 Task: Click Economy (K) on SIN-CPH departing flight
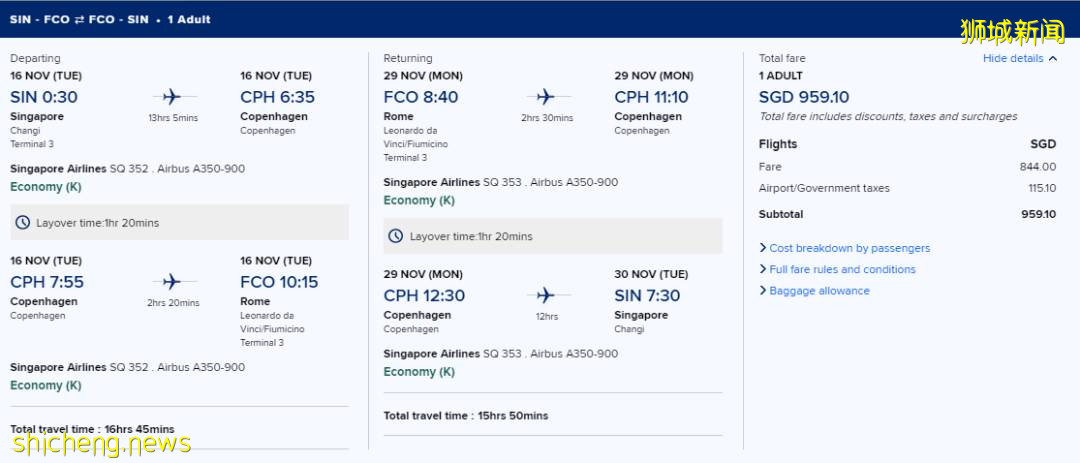[x=46, y=187]
